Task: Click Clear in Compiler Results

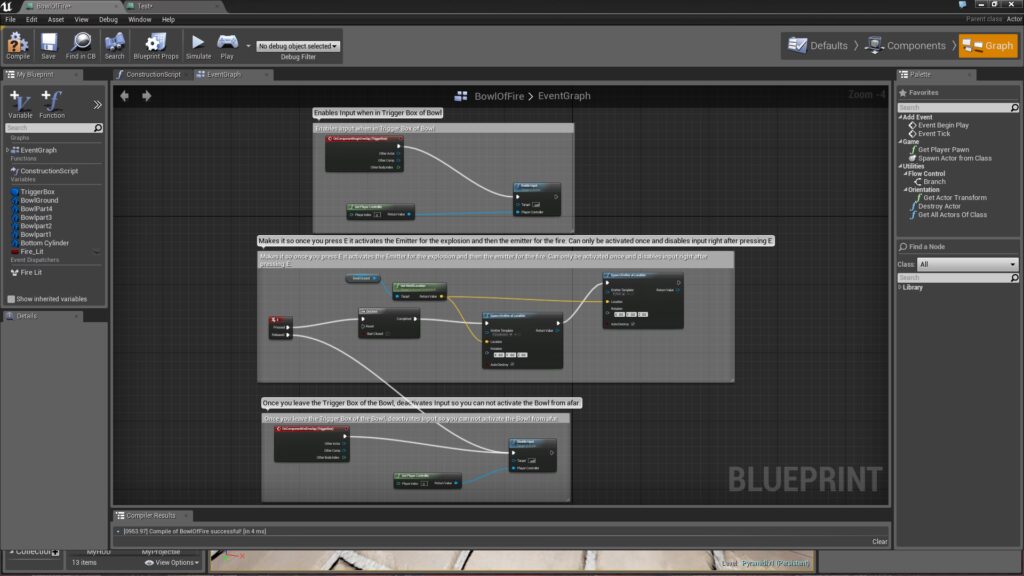Action: [x=879, y=541]
